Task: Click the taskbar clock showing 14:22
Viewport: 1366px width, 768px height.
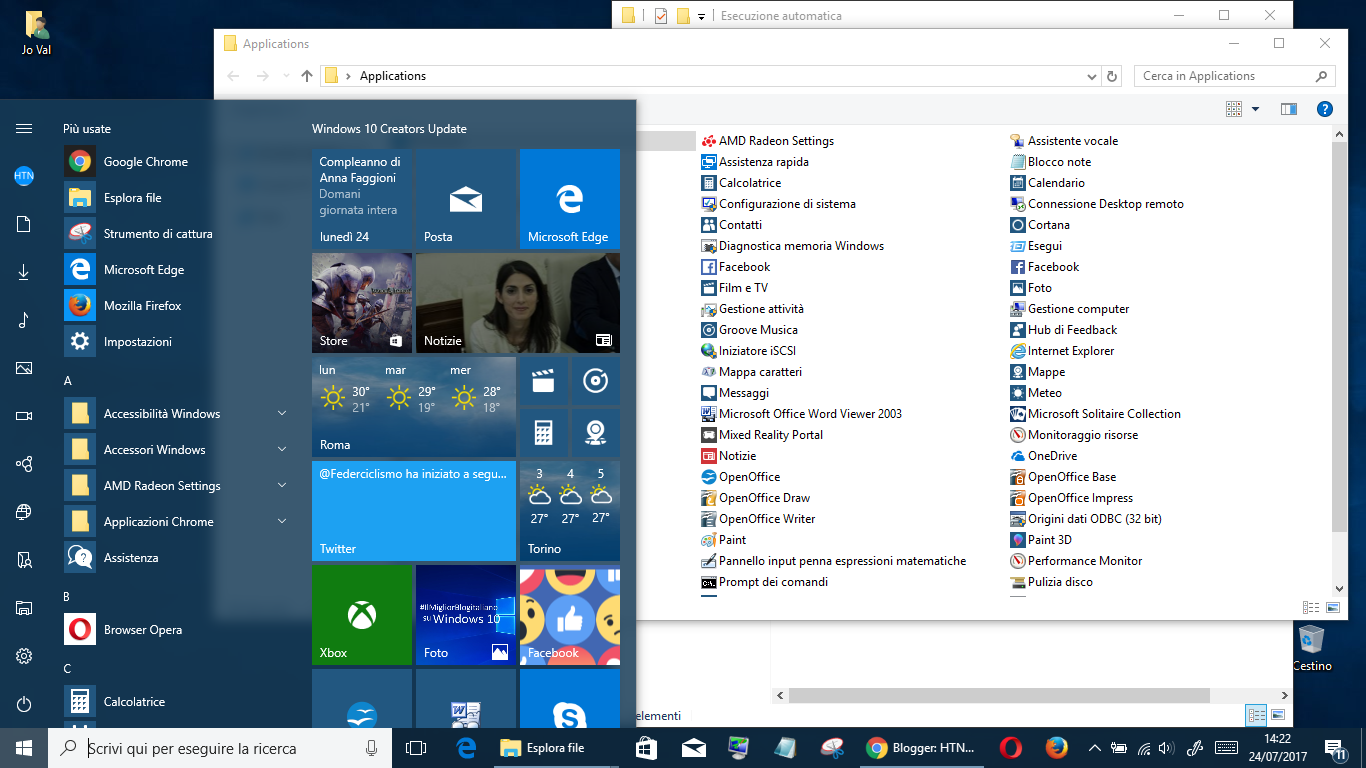Action: 1277,748
